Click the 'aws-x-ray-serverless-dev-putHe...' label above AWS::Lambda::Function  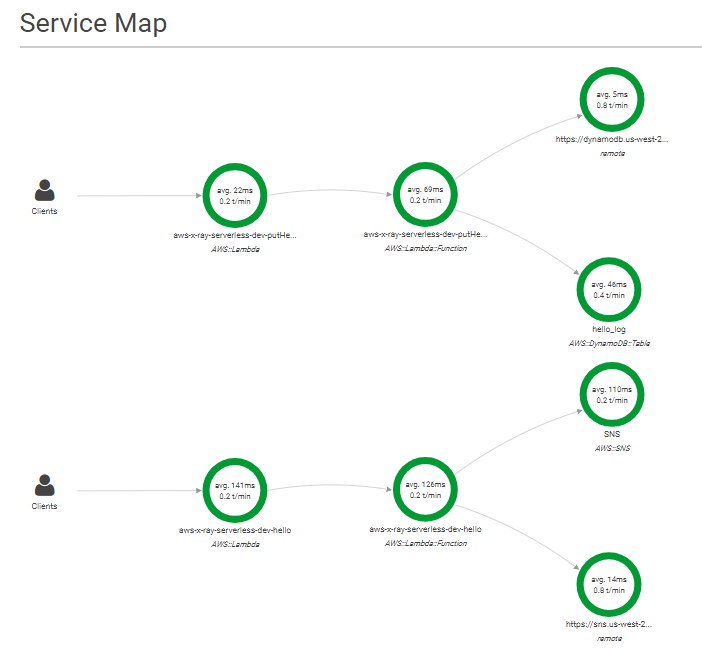425,235
